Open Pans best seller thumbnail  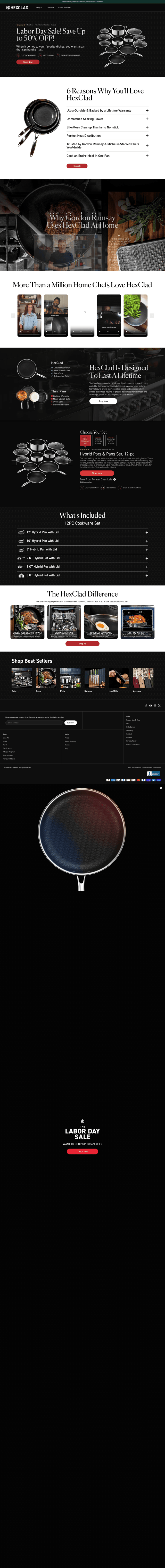pos(46,678)
